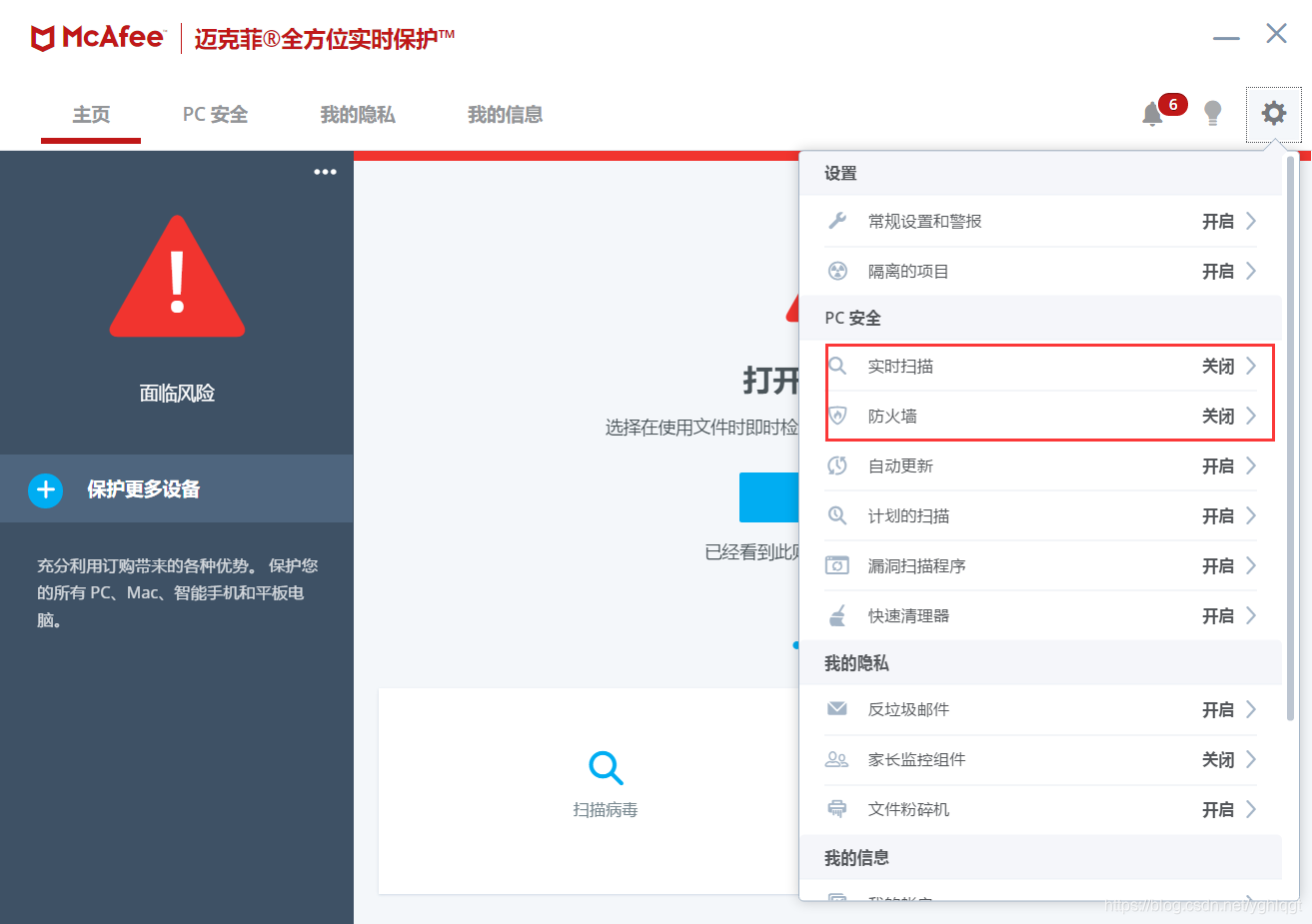This screenshot has height=924, width=1312.
Task: Open the 计划的扫描 settings entry
Action: [1040, 515]
